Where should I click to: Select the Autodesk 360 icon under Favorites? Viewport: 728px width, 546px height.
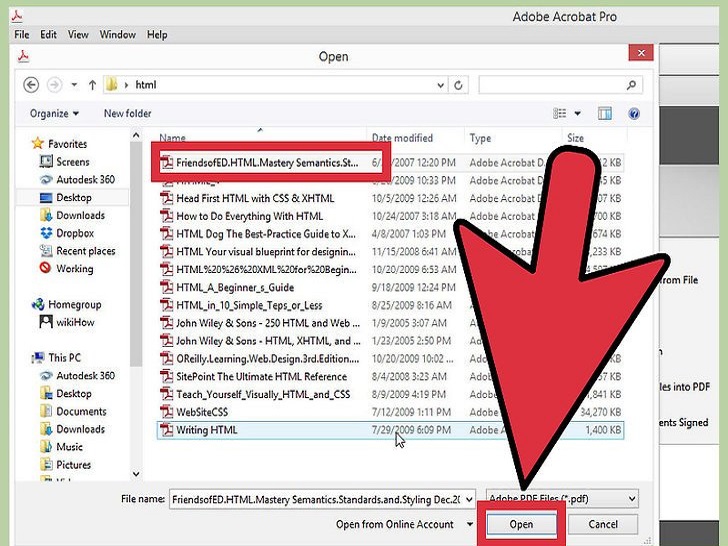click(x=46, y=180)
